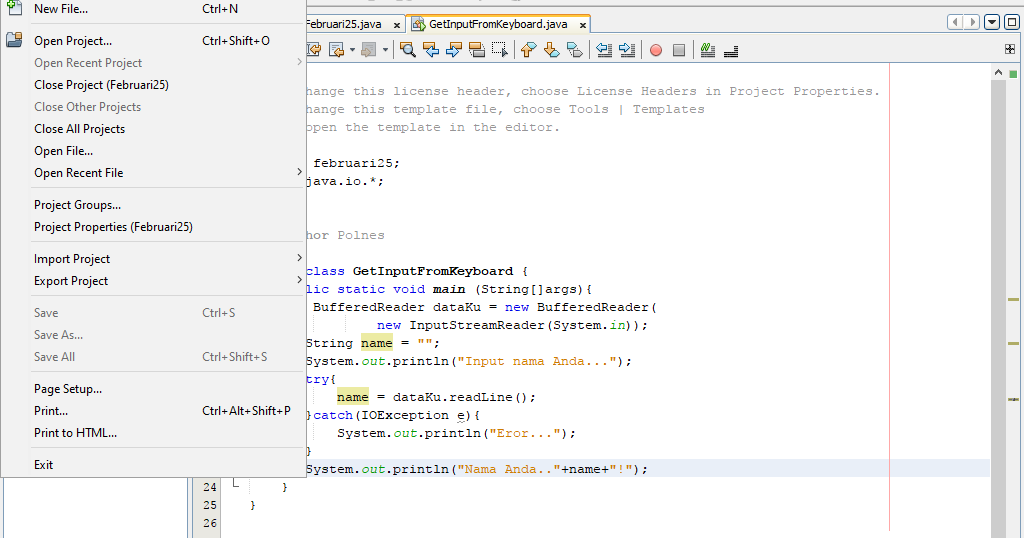
Task: Click the Last Edit location toolbar icon
Action: point(314,50)
